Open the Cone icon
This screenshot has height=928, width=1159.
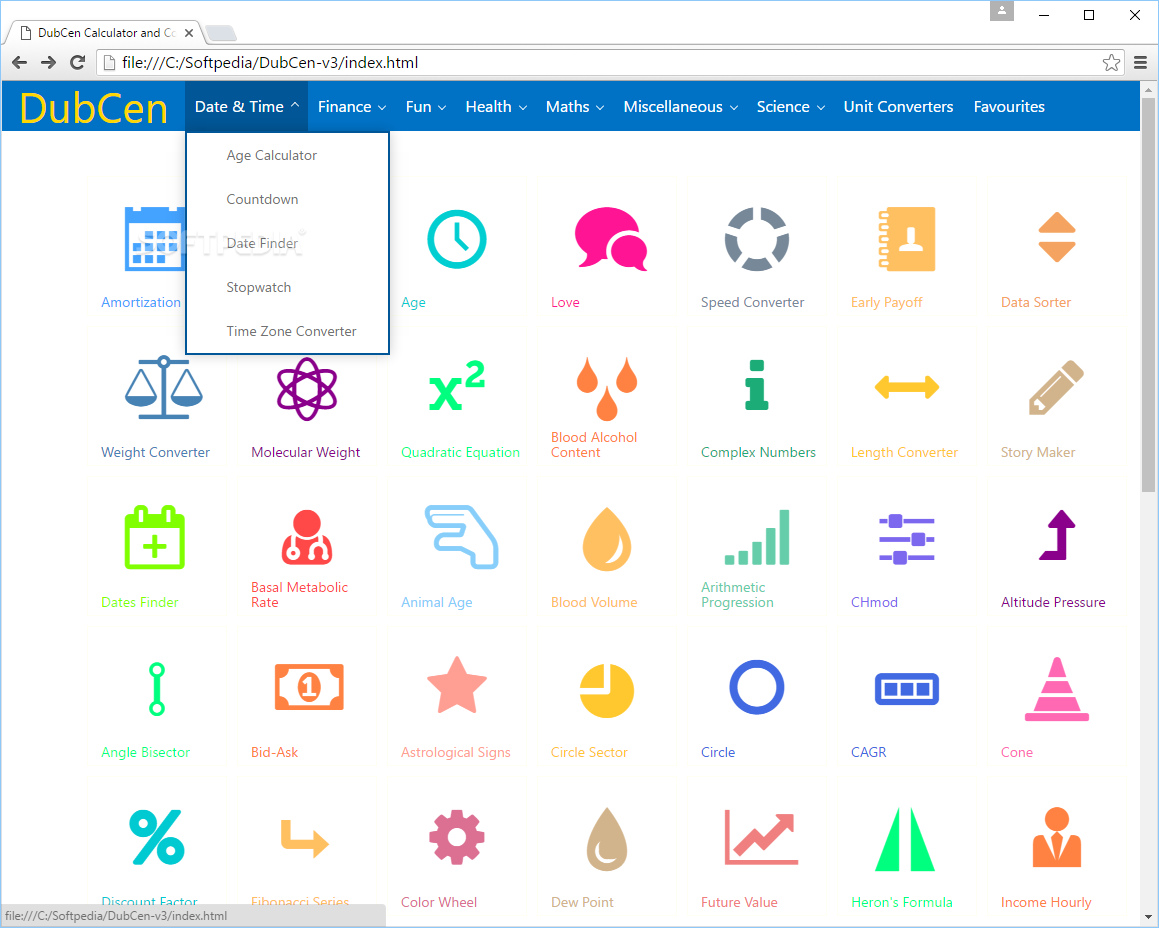point(1057,689)
